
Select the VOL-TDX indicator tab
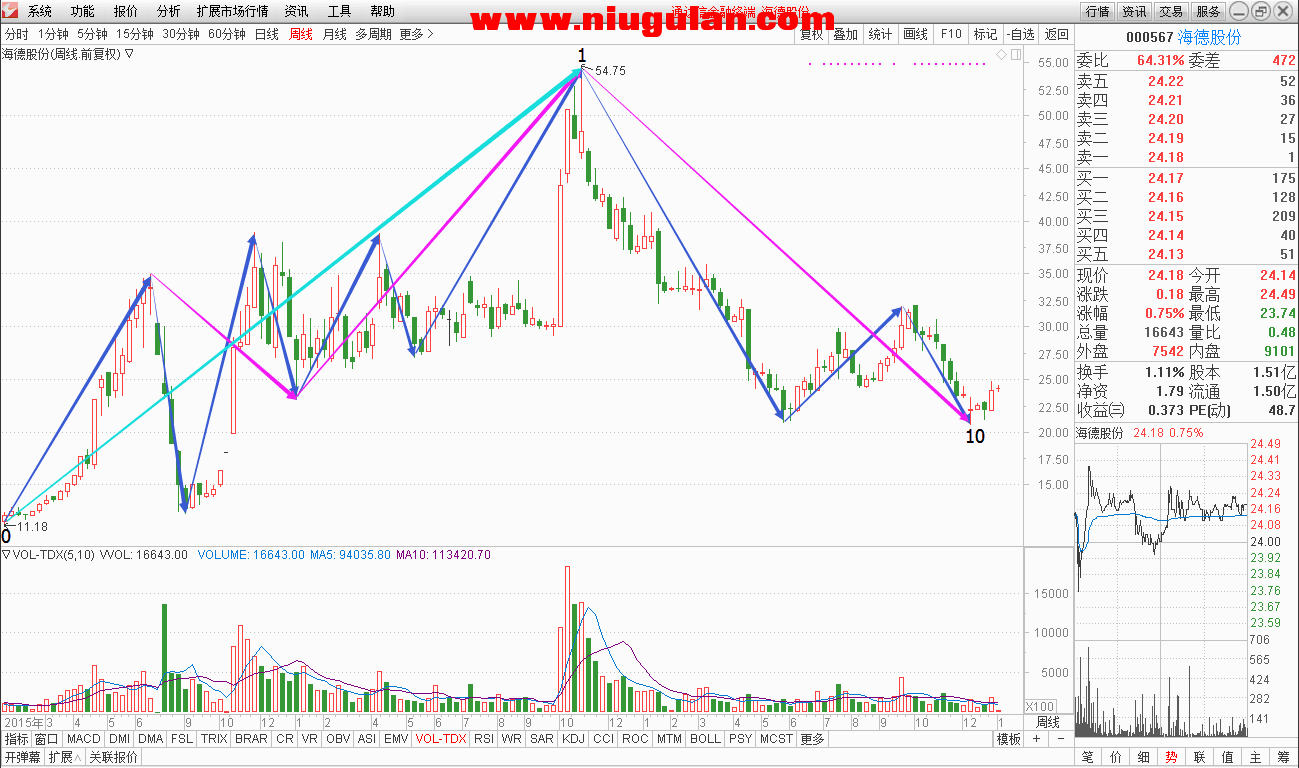coord(441,739)
